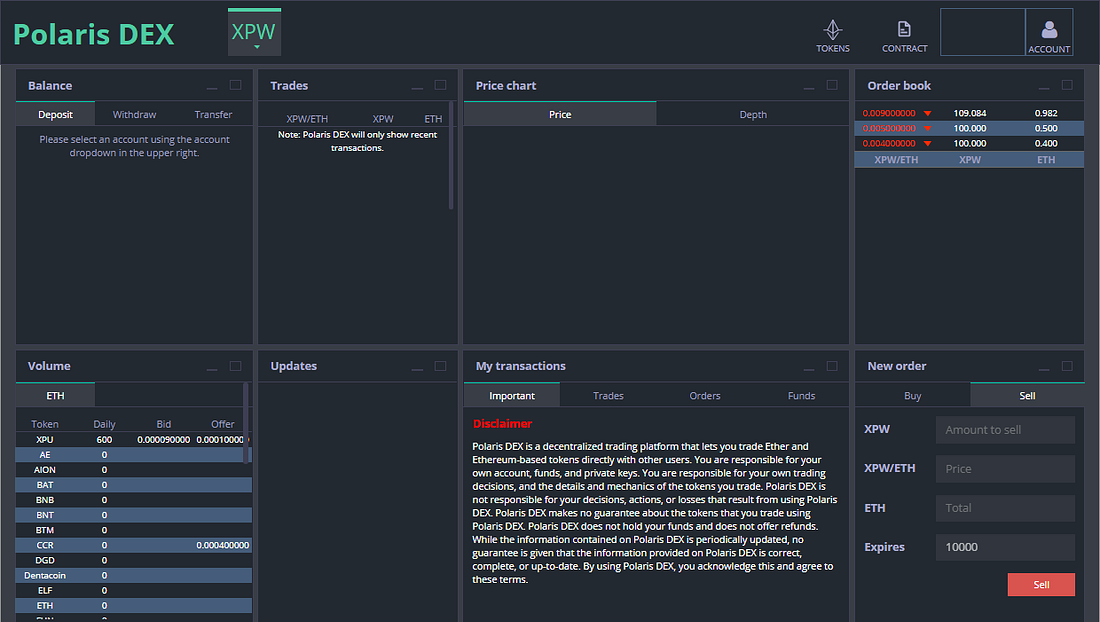Select the AION token row
1100x622 pixels.
point(133,470)
